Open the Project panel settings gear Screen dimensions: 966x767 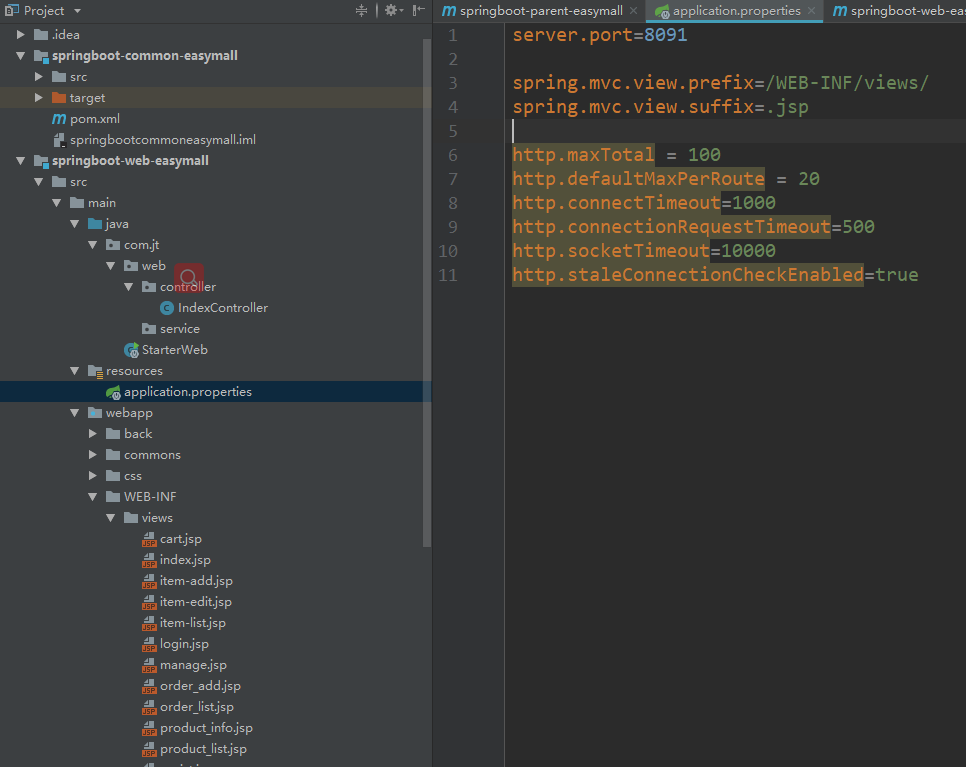pyautogui.click(x=392, y=10)
